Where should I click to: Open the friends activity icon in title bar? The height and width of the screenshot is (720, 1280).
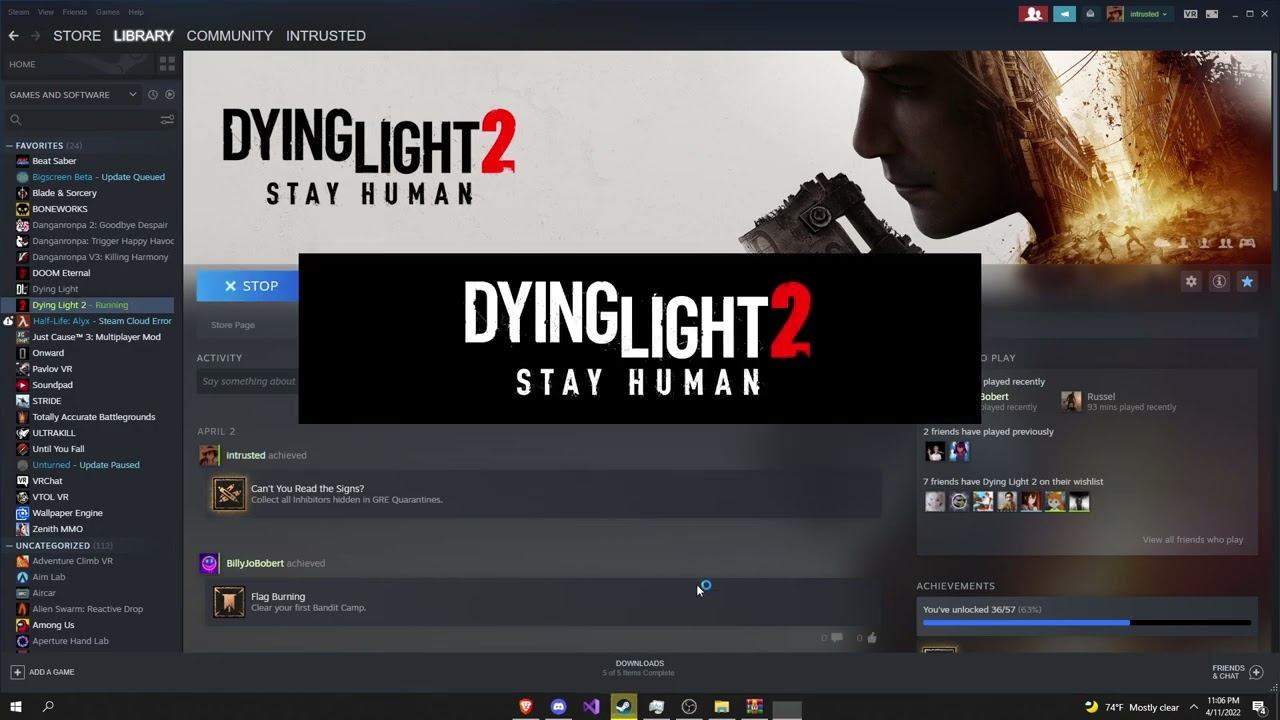tap(1033, 14)
